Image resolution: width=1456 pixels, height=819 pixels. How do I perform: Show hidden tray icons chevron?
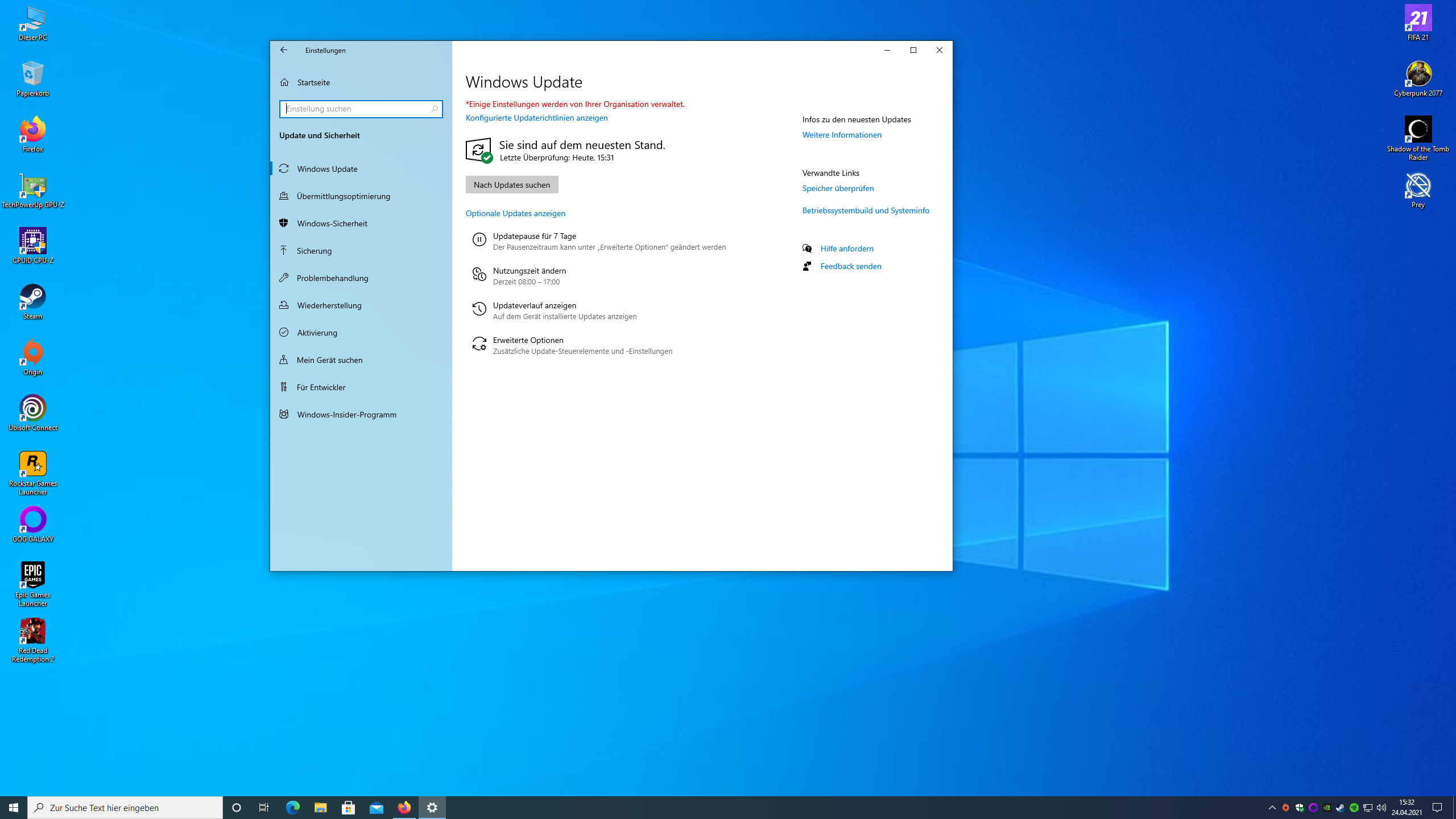tap(1272, 808)
